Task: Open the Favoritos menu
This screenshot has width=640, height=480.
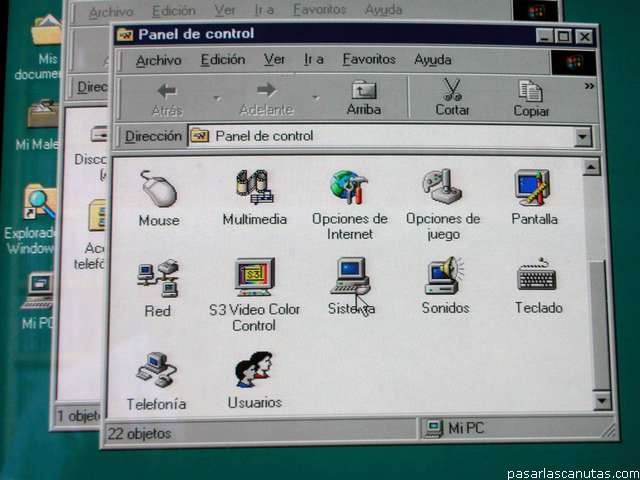Action: pos(368,60)
